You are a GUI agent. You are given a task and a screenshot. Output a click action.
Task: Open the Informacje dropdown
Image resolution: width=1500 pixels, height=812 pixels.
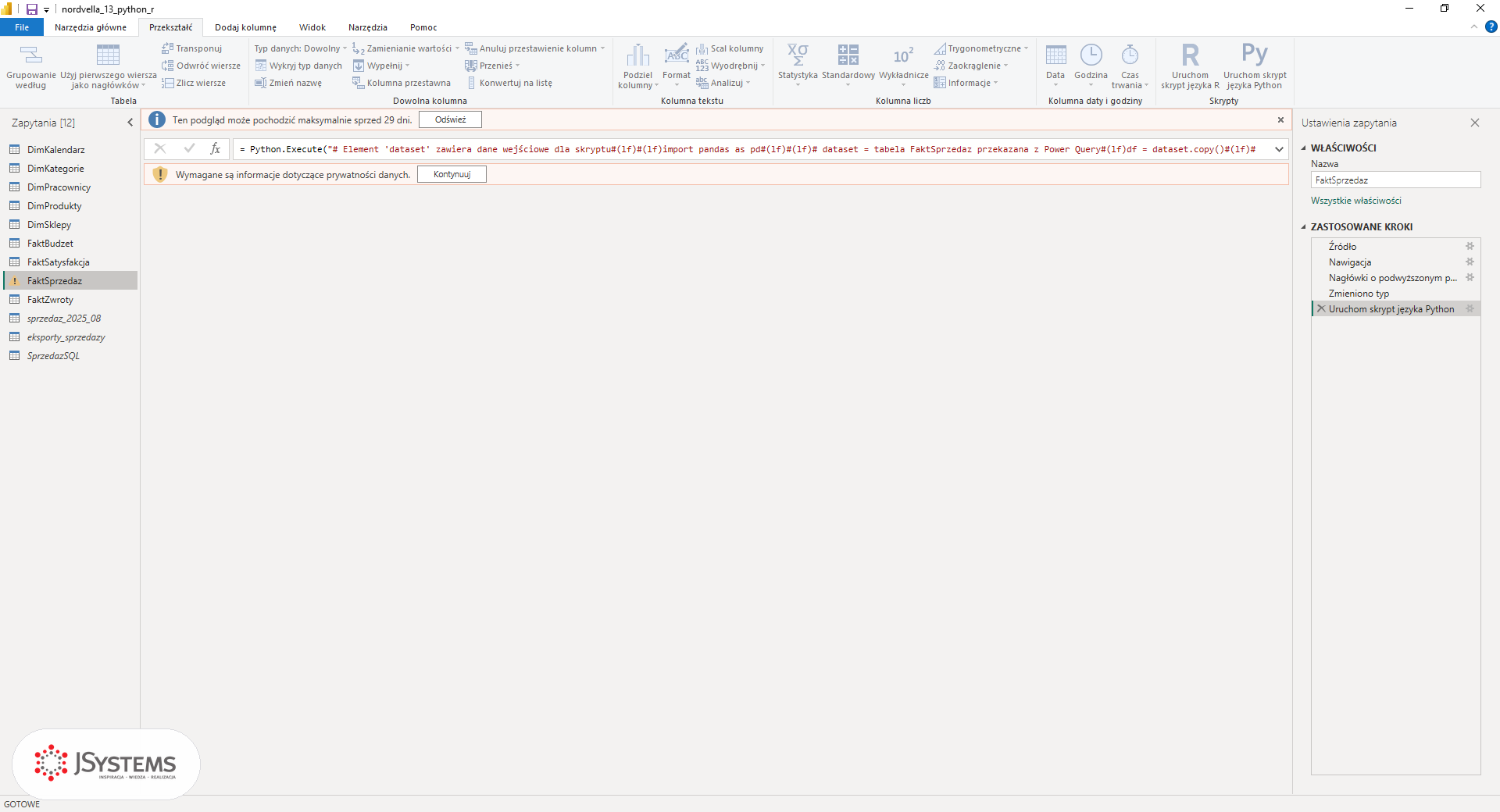(x=966, y=83)
